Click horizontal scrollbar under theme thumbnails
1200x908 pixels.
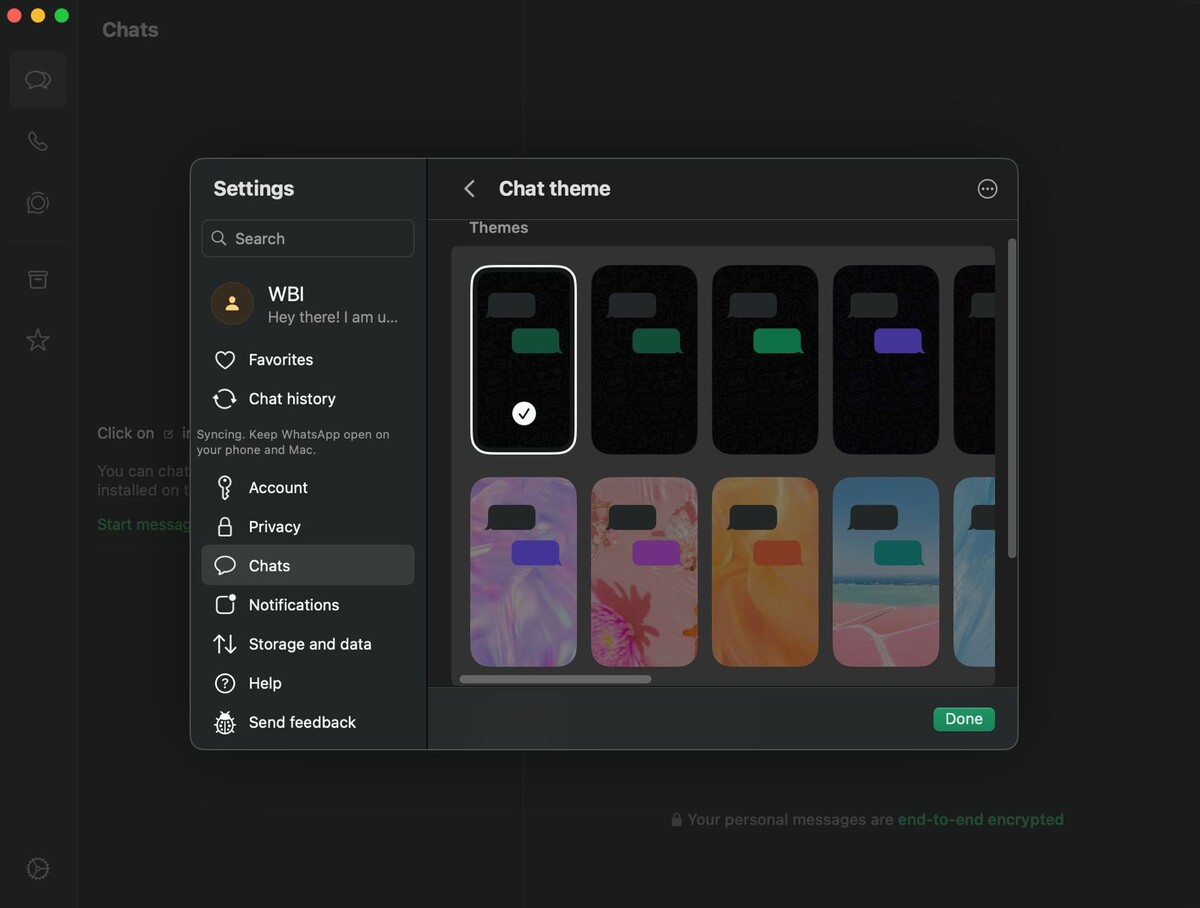click(555, 679)
